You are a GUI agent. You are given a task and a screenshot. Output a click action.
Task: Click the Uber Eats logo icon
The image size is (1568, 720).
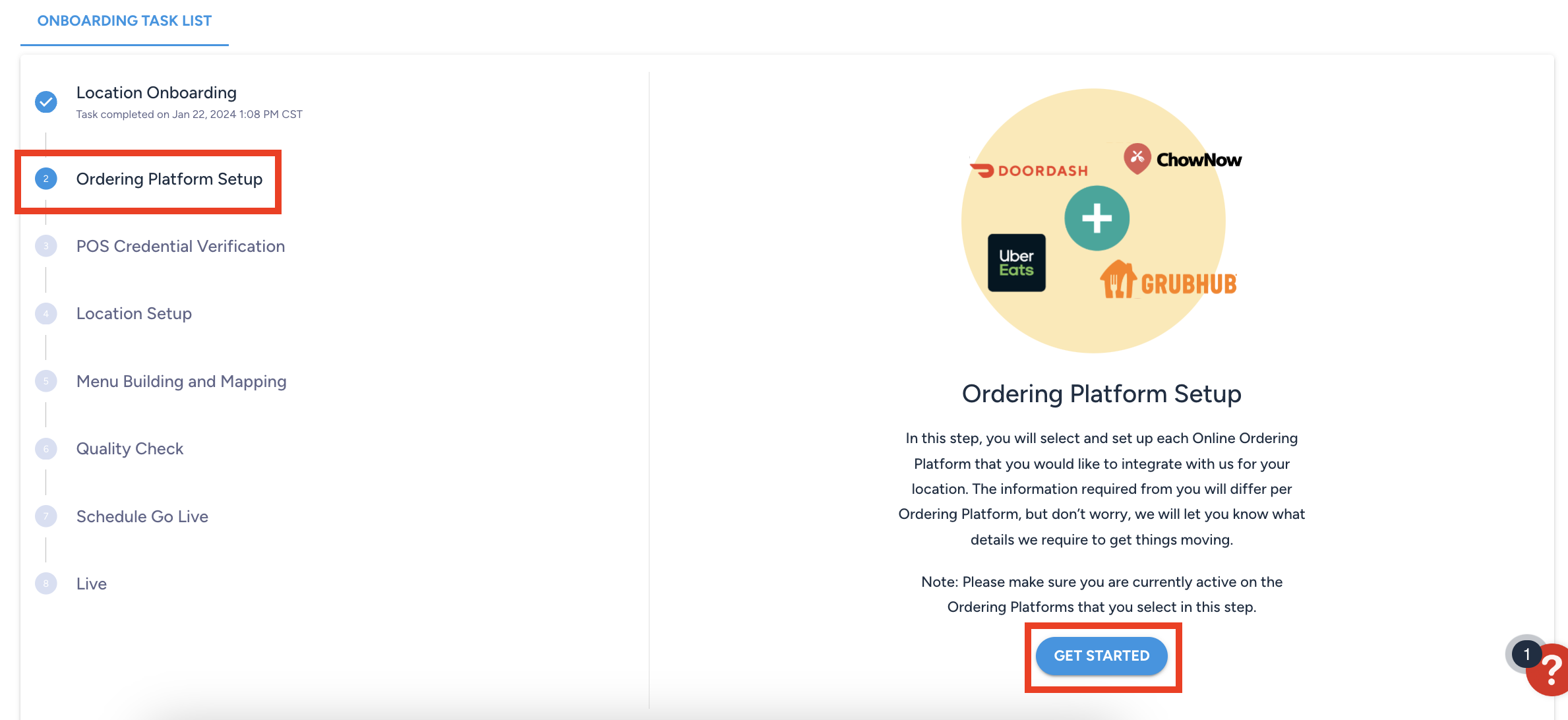[1017, 262]
